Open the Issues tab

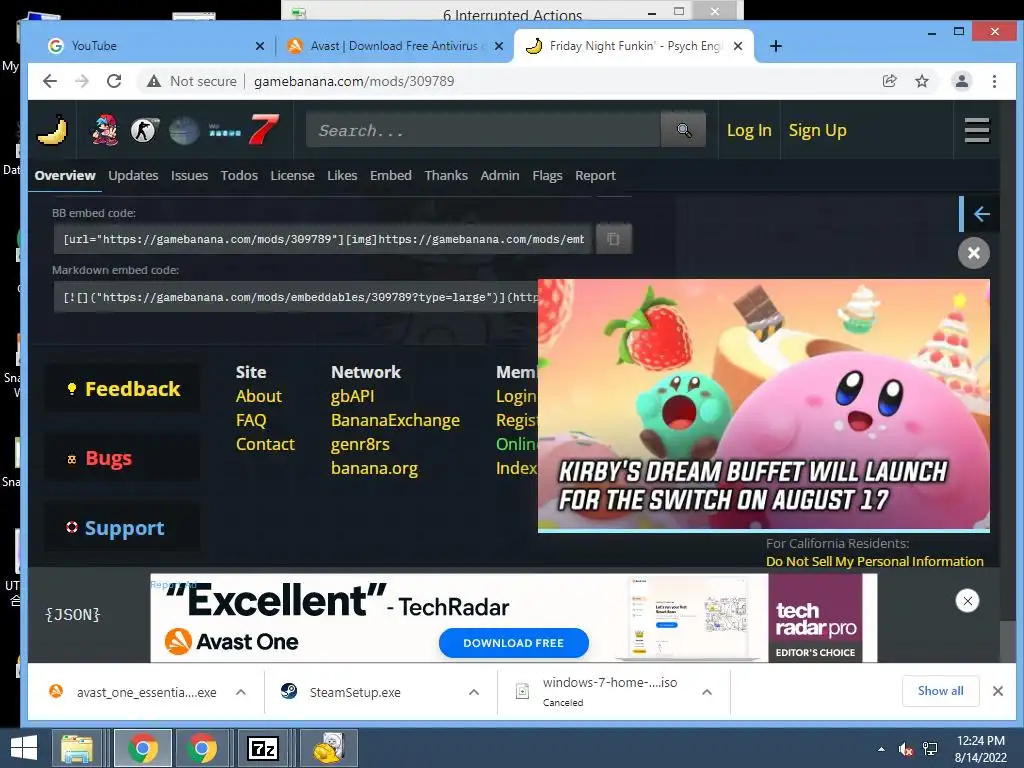coord(189,176)
